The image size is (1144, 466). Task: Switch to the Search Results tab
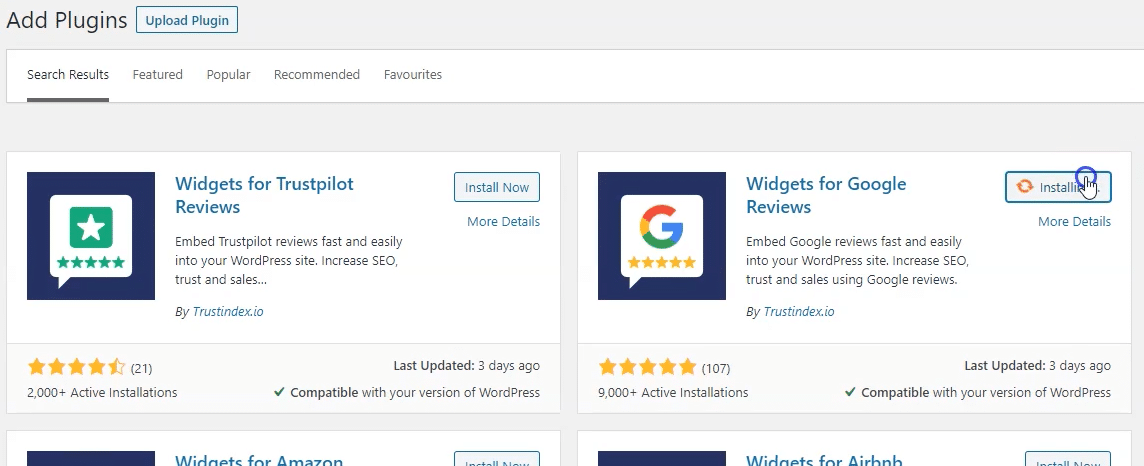pos(68,74)
